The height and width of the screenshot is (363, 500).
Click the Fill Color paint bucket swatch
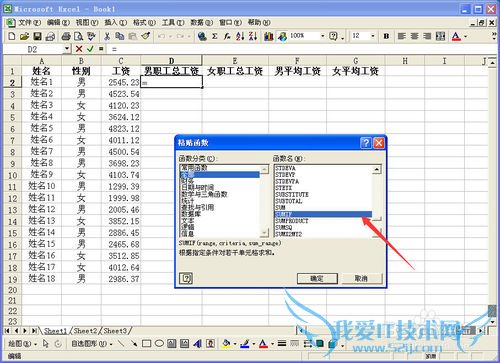[226, 343]
